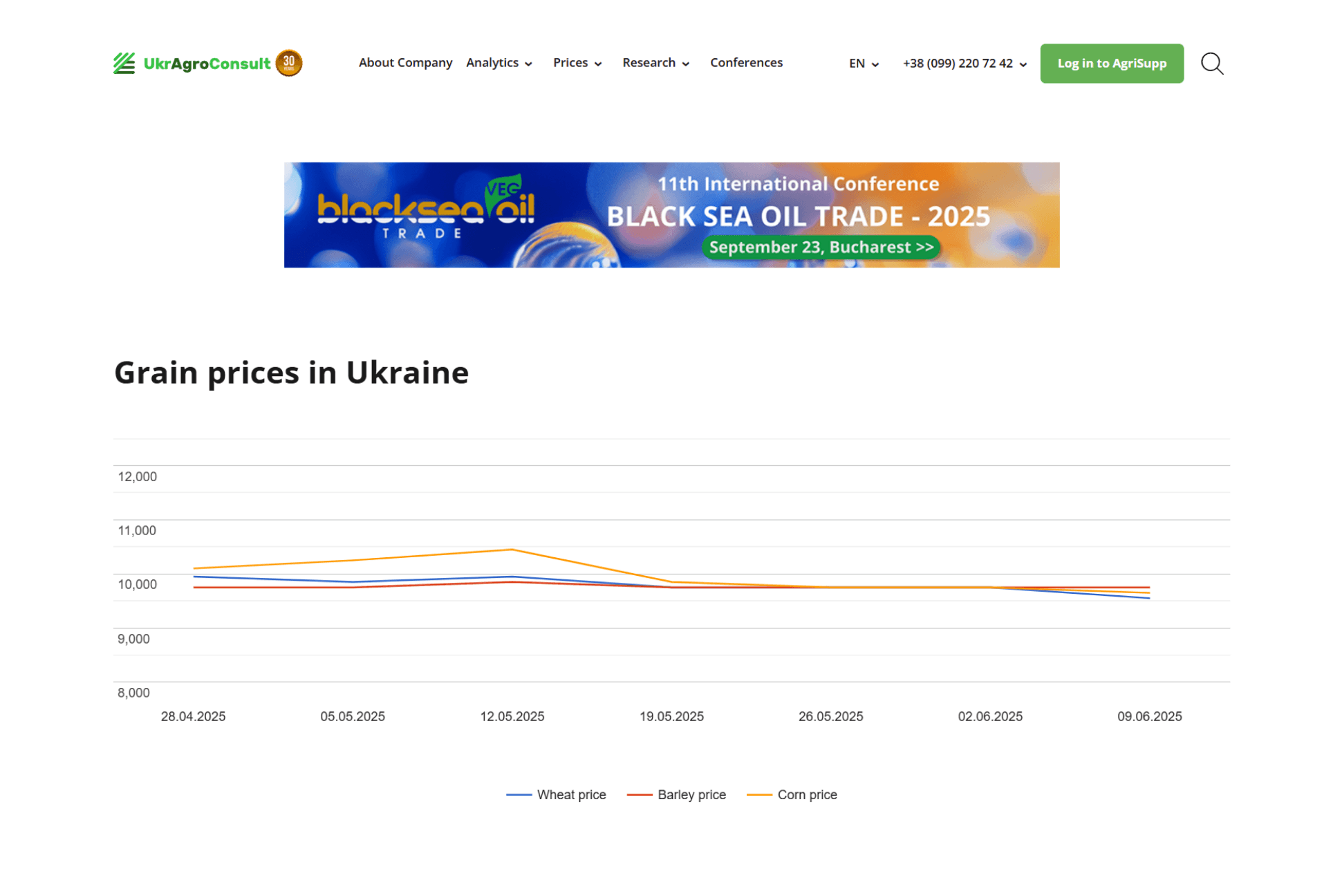
Task: Open the EN language selector
Action: pyautogui.click(x=864, y=64)
